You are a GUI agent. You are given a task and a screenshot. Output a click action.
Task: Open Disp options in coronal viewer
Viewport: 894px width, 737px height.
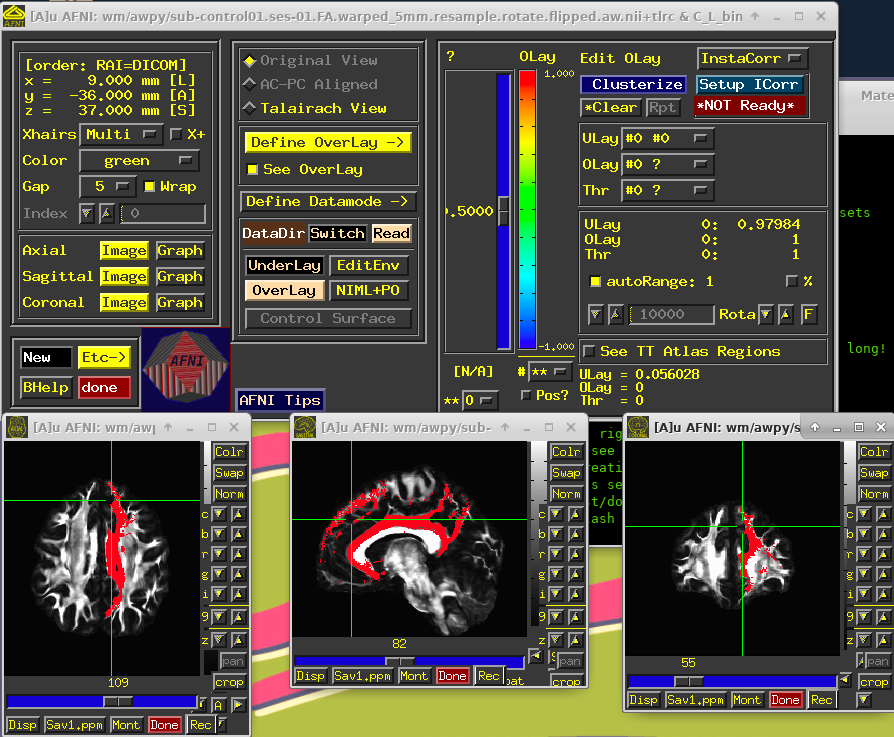click(x=643, y=700)
